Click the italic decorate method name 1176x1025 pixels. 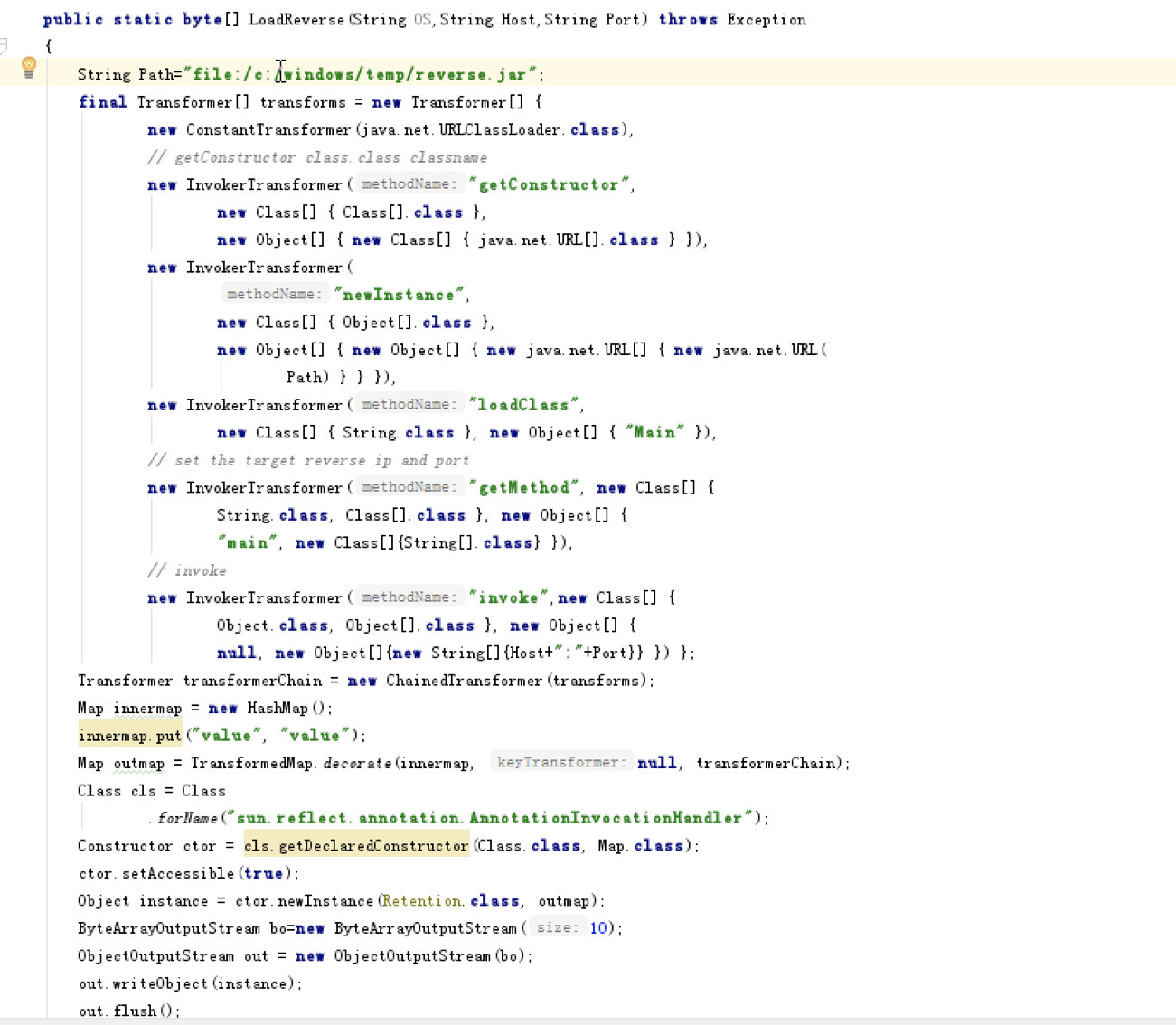pos(357,764)
